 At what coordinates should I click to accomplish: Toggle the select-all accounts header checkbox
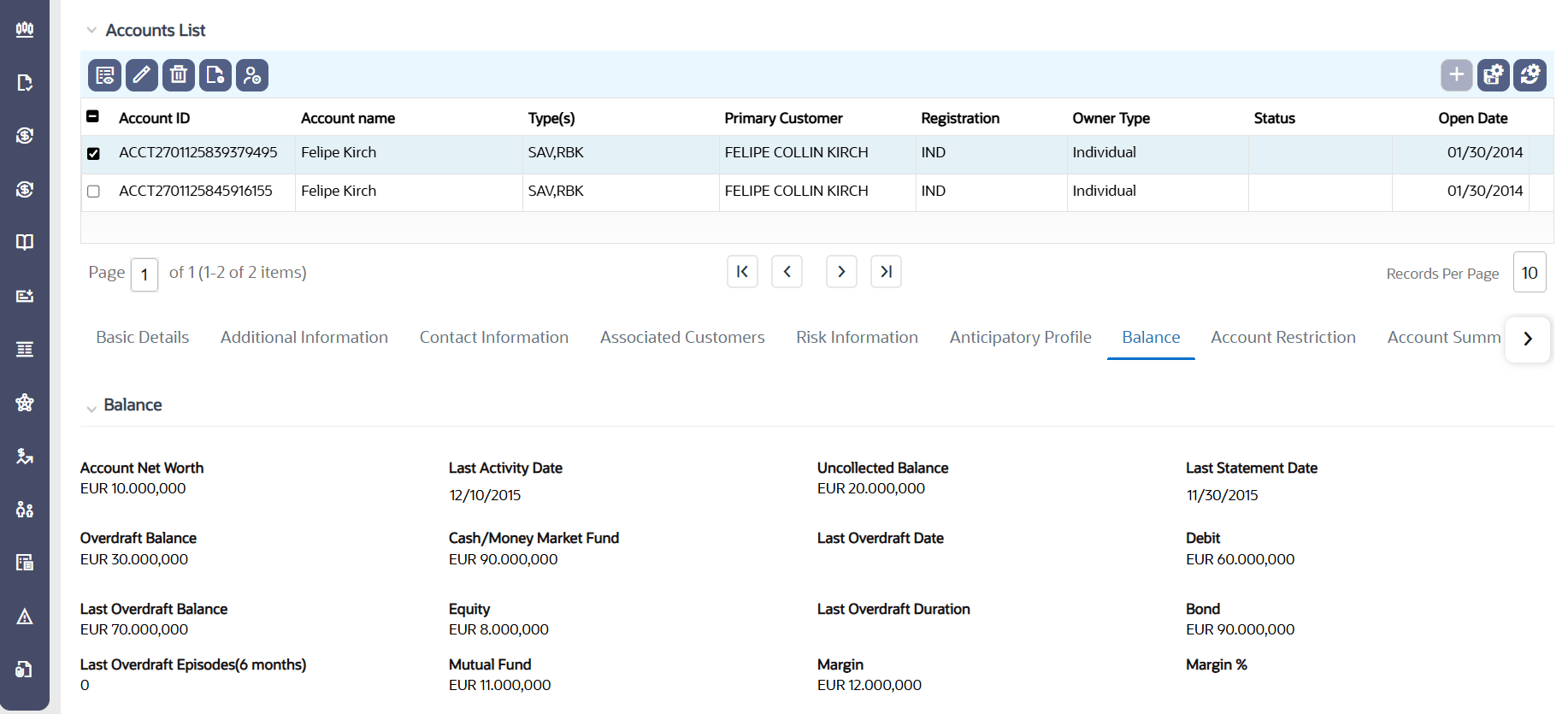(x=93, y=116)
